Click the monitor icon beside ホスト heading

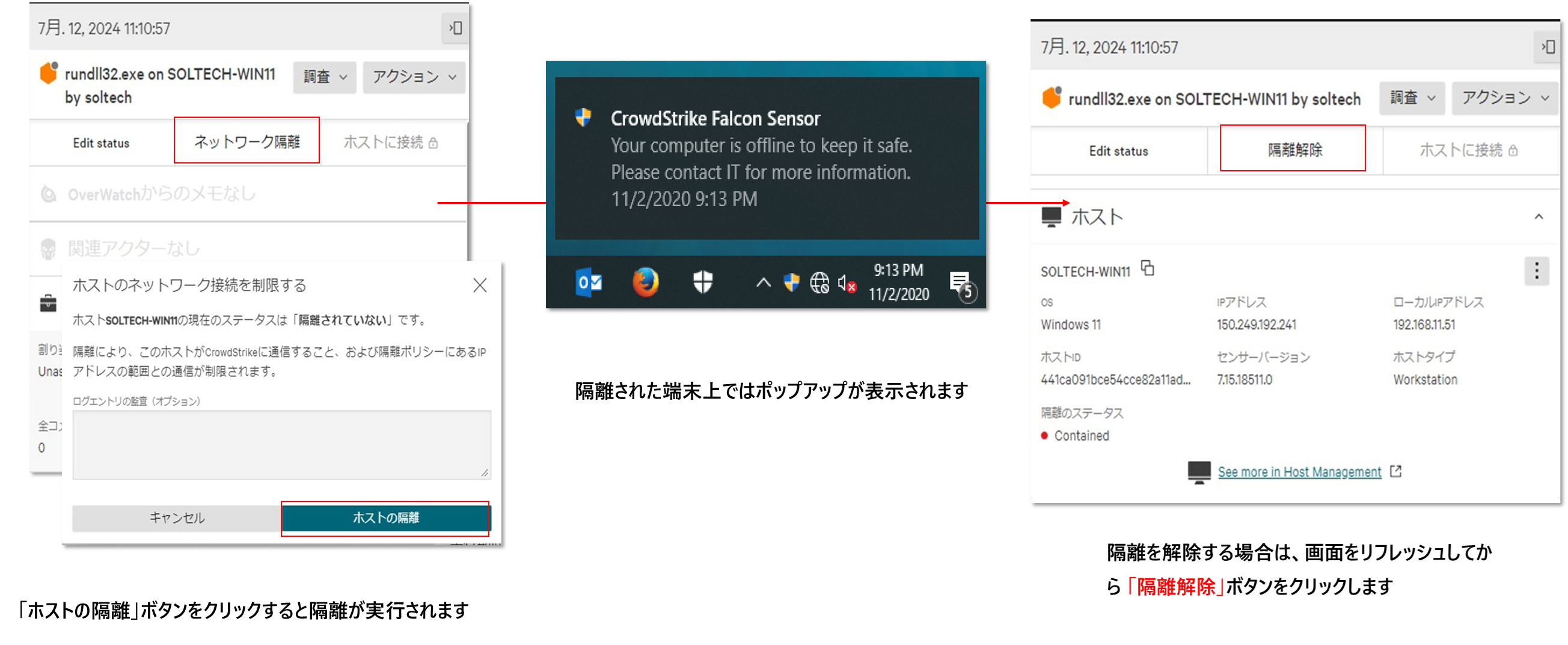[x=1051, y=216]
